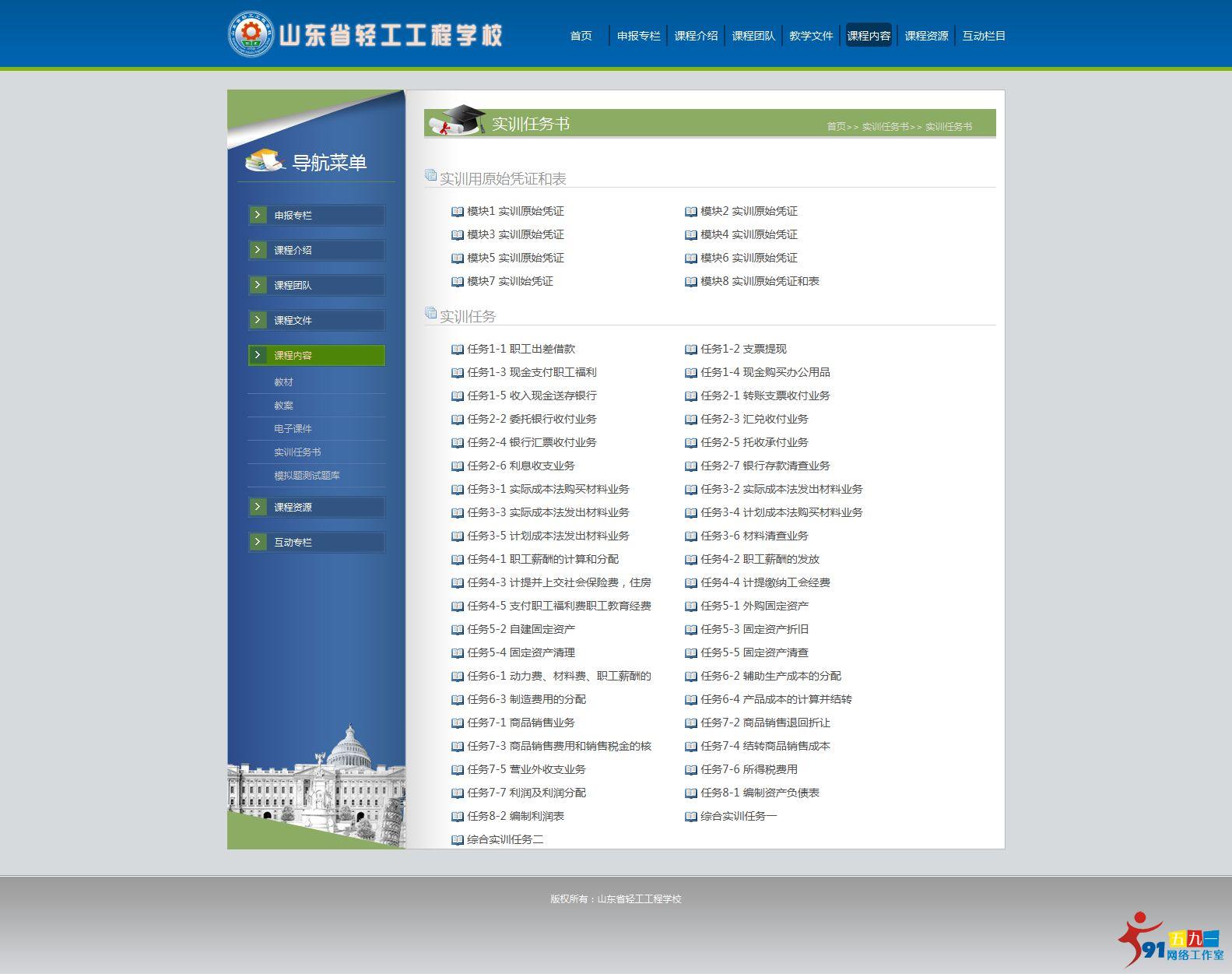Open 课程内容 tab in top navigation
Image resolution: width=1232 pixels, height=974 pixels.
point(869,35)
